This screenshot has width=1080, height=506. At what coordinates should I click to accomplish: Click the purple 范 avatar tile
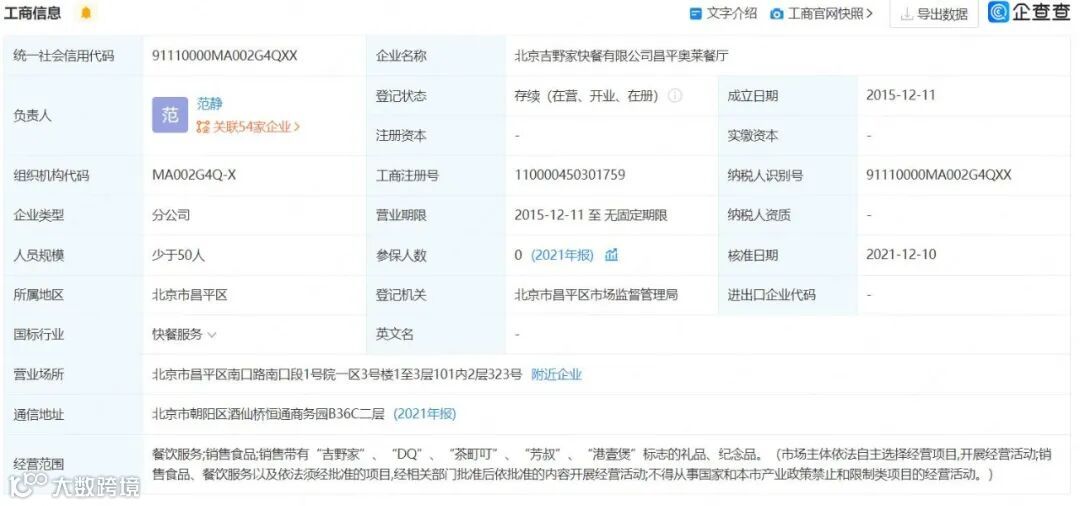tap(169, 114)
